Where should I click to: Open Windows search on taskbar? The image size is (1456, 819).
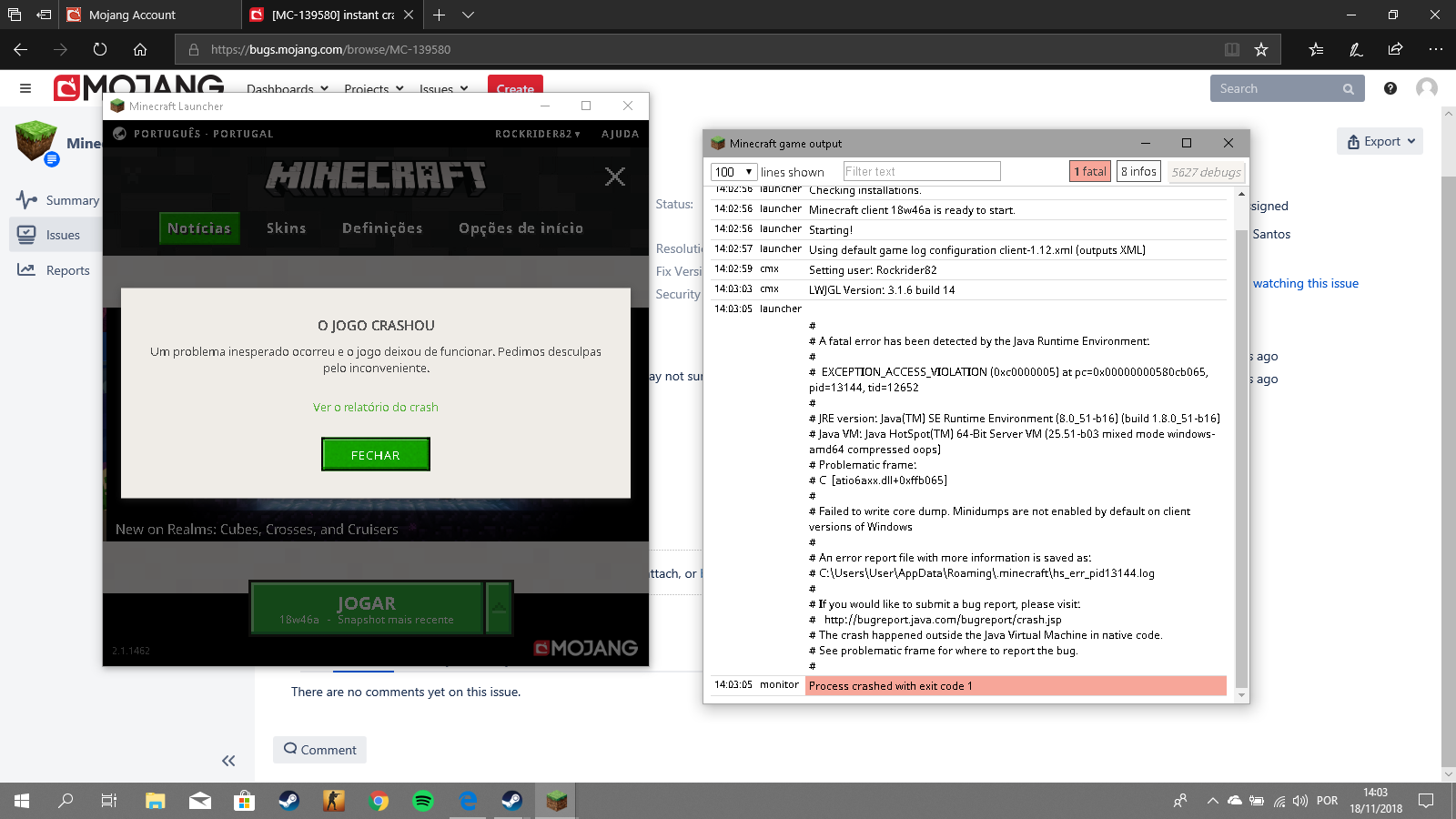(66, 801)
